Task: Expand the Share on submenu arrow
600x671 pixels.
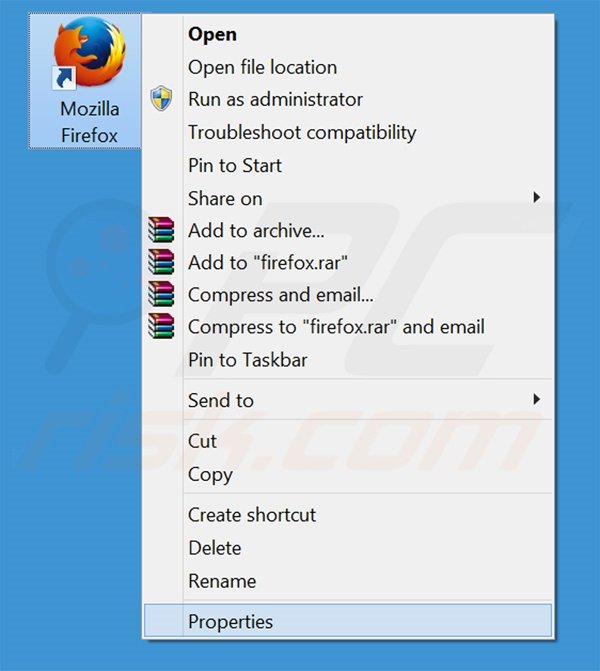Action: [536, 198]
